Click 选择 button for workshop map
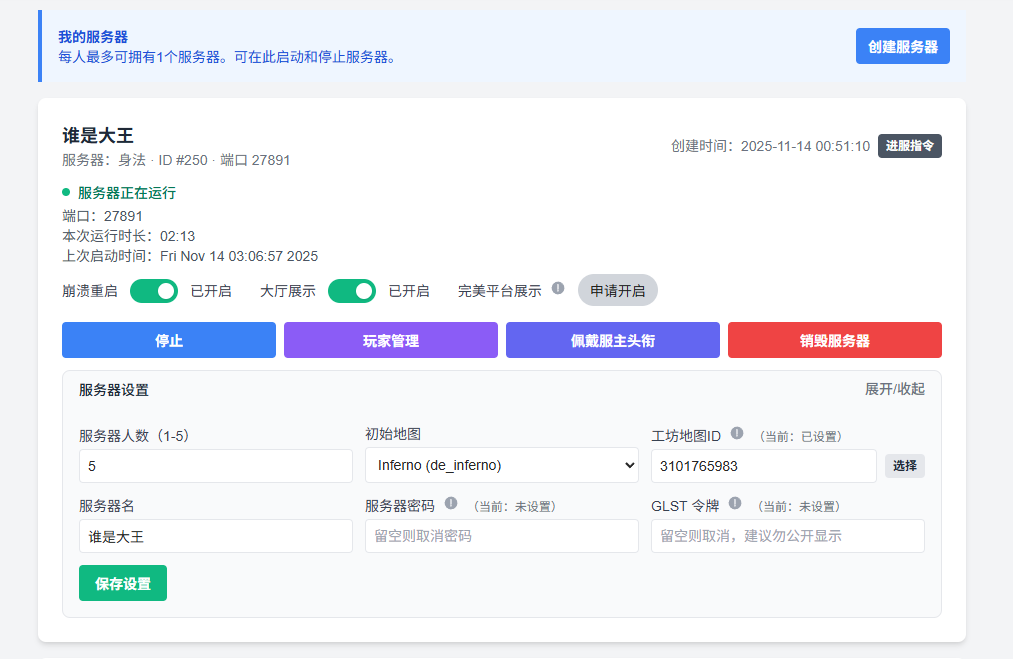Image resolution: width=1013 pixels, height=659 pixels. [904, 466]
